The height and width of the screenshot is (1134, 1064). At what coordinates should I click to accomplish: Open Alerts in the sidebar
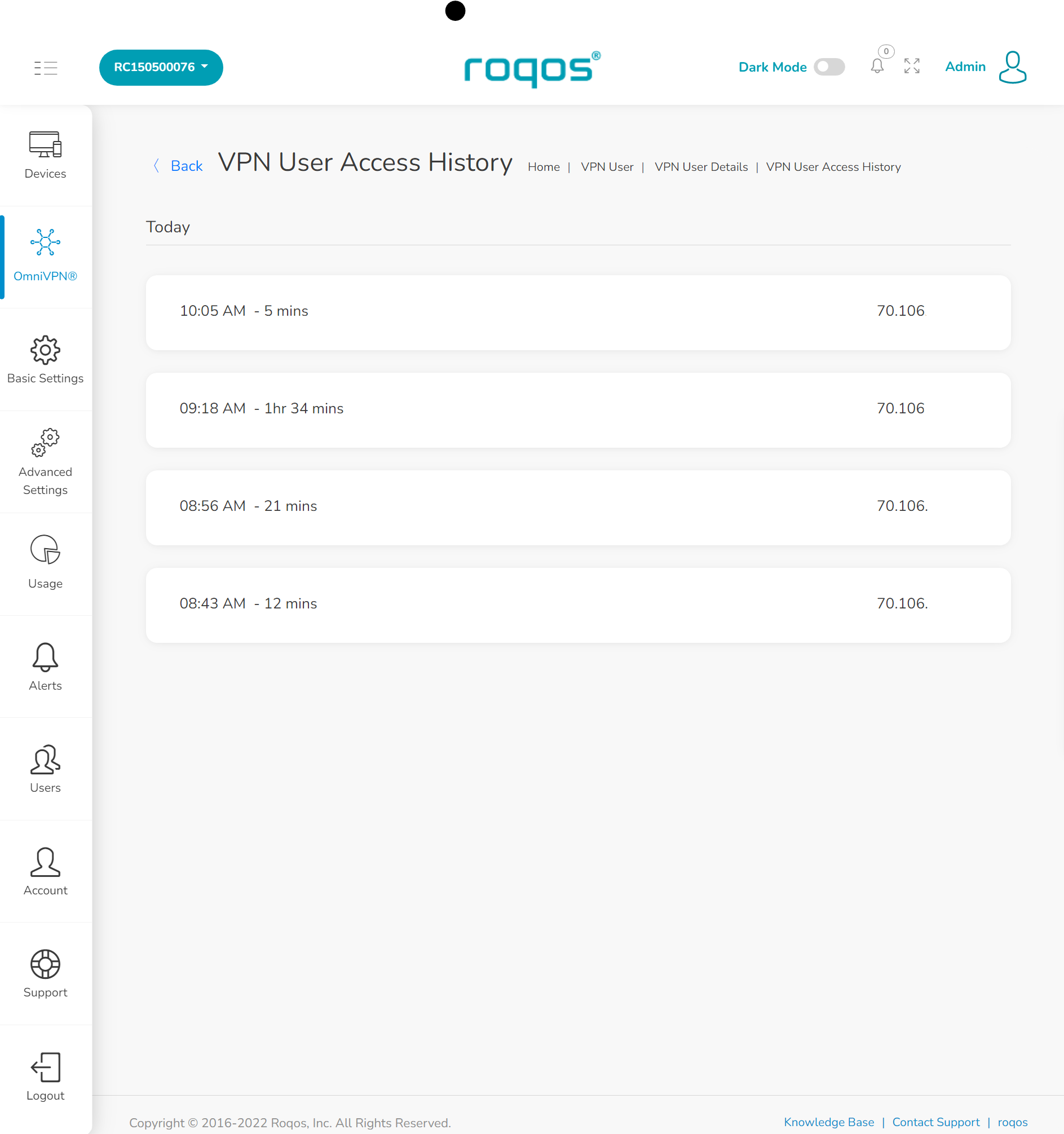point(46,667)
